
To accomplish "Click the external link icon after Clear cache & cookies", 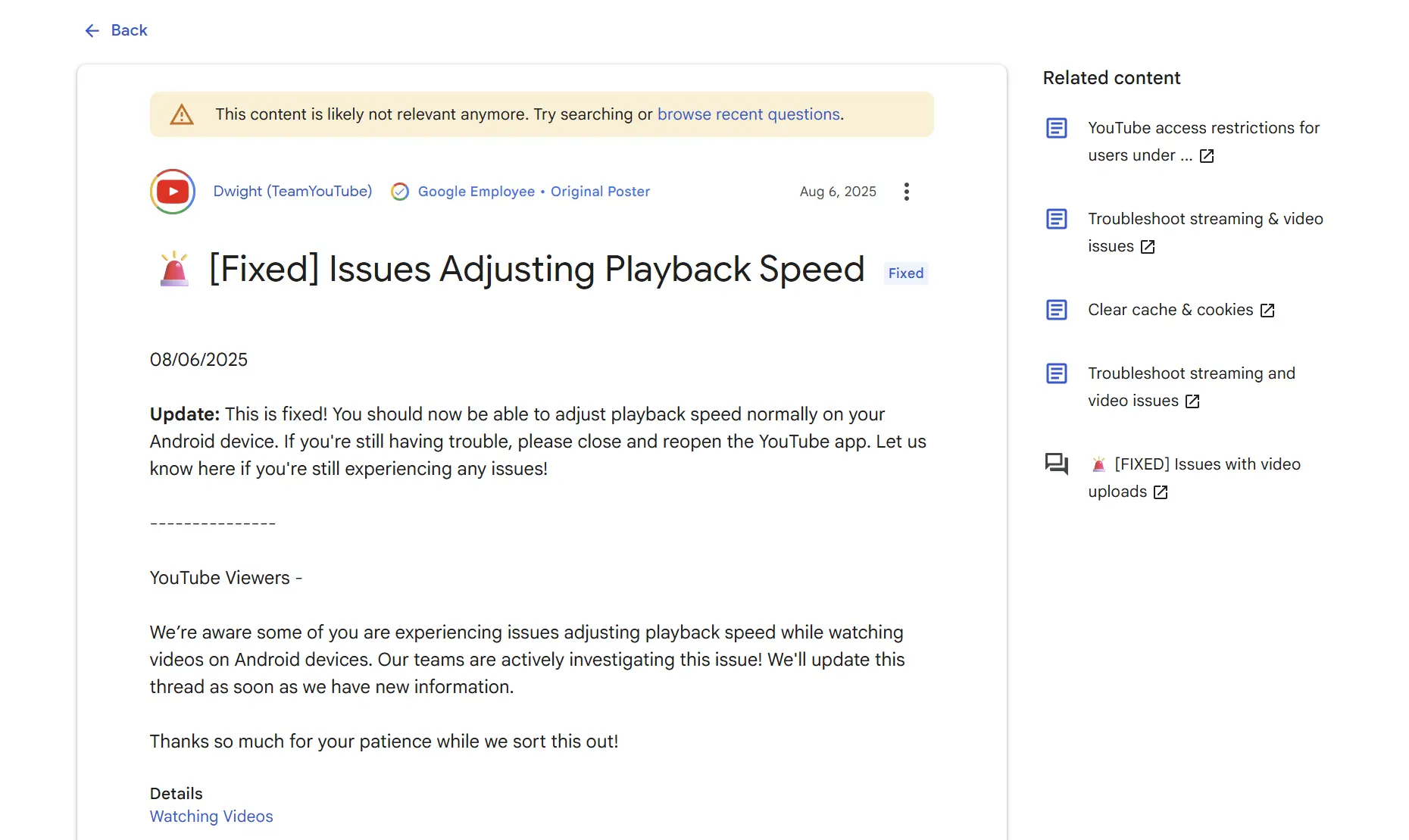I will point(1267,311).
